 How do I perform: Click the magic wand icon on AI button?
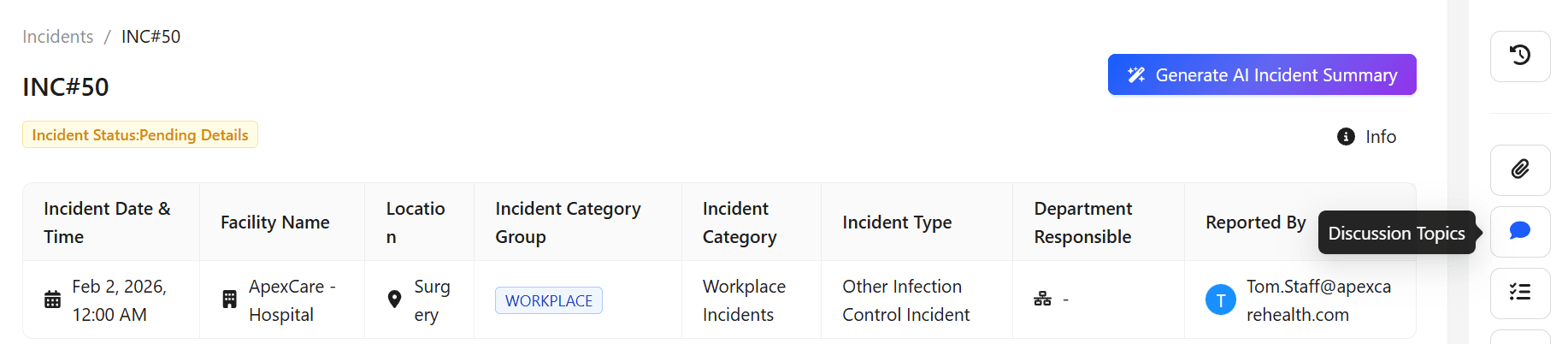pos(1136,75)
